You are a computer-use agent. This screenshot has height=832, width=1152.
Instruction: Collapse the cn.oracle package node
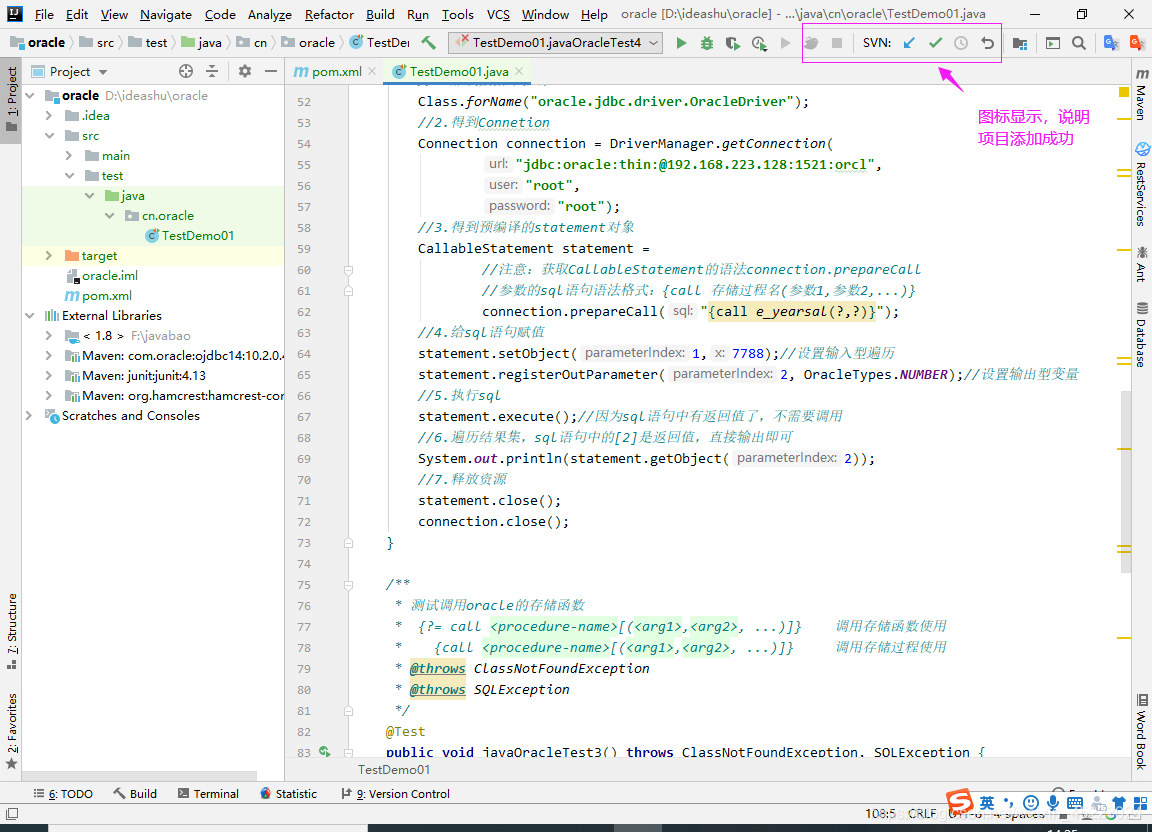(x=109, y=215)
